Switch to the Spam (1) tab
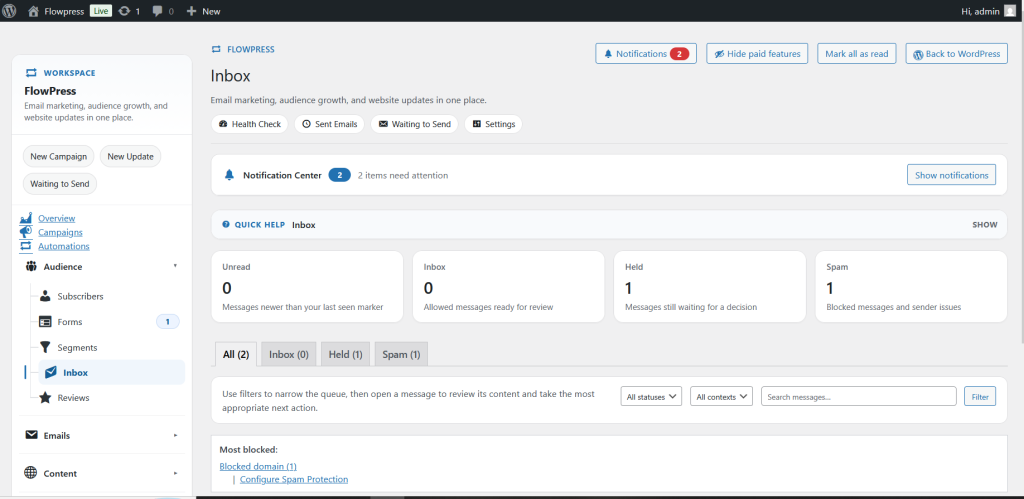The width and height of the screenshot is (1024, 499). point(401,354)
